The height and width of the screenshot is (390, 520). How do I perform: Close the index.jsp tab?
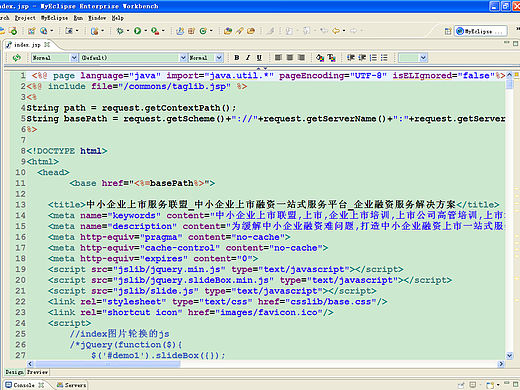[47, 44]
